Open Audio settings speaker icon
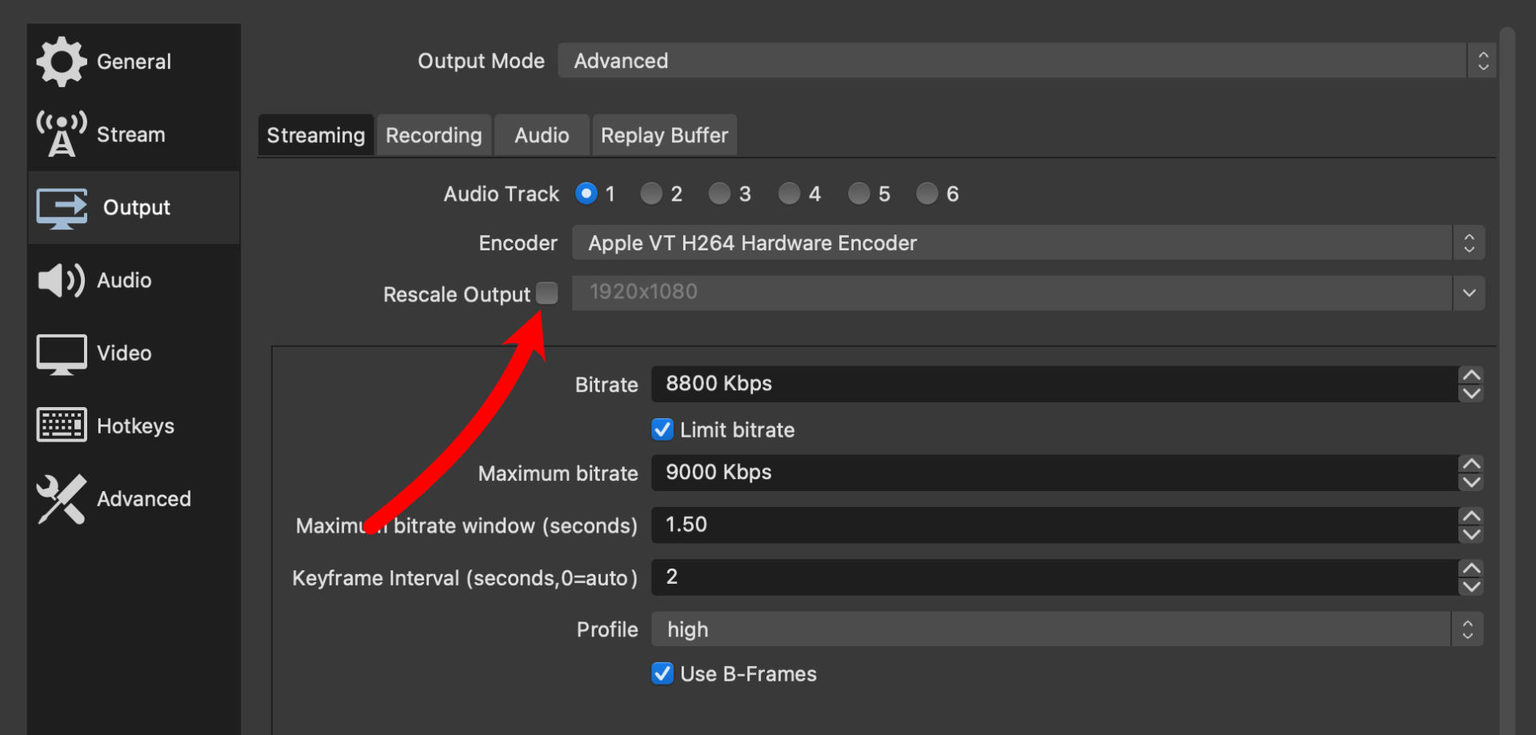 (60, 280)
